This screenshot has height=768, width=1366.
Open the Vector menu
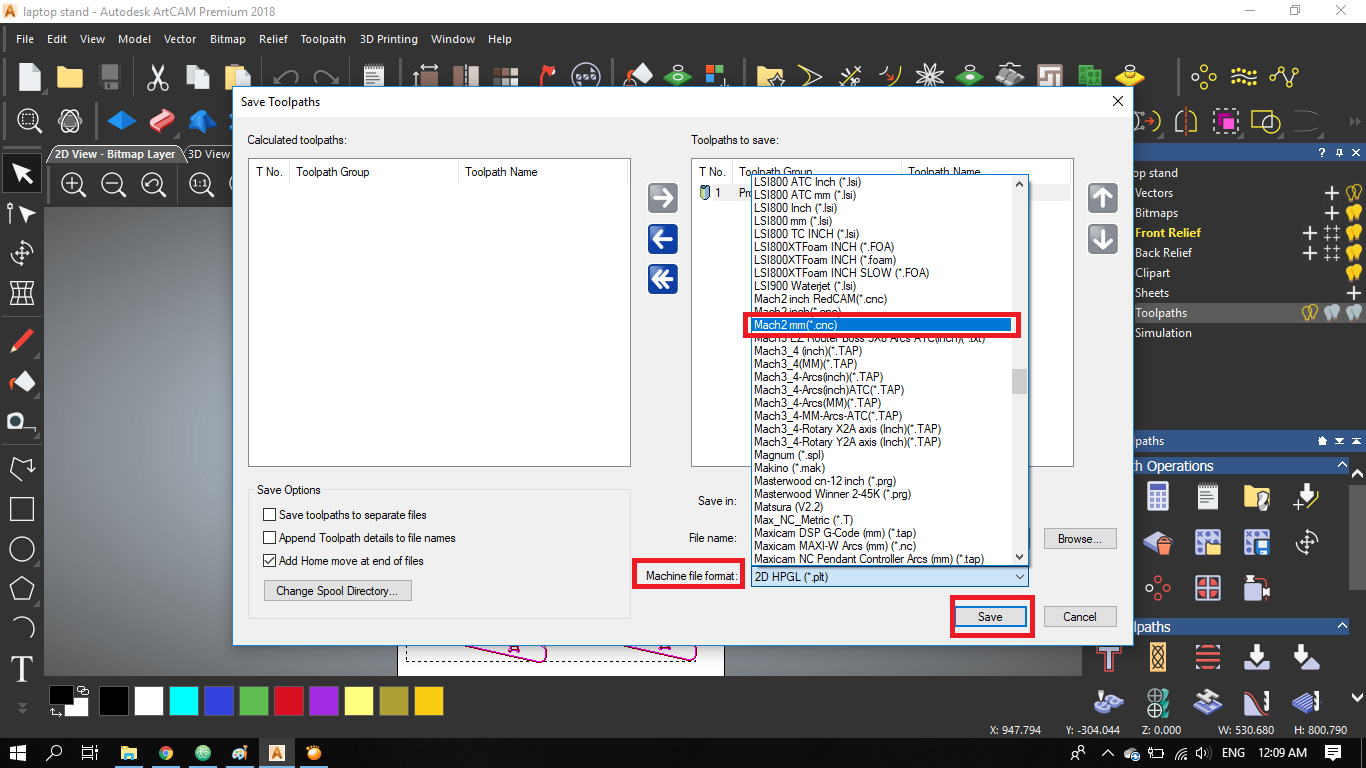(180, 39)
